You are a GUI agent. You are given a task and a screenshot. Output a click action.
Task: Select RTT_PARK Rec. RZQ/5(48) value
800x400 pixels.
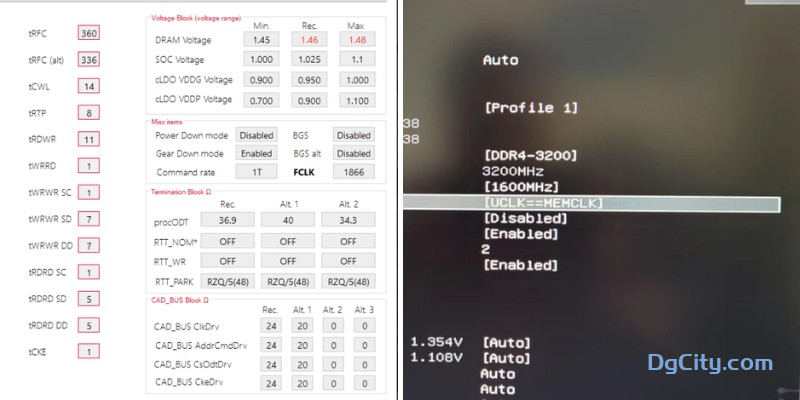pyautogui.click(x=228, y=282)
